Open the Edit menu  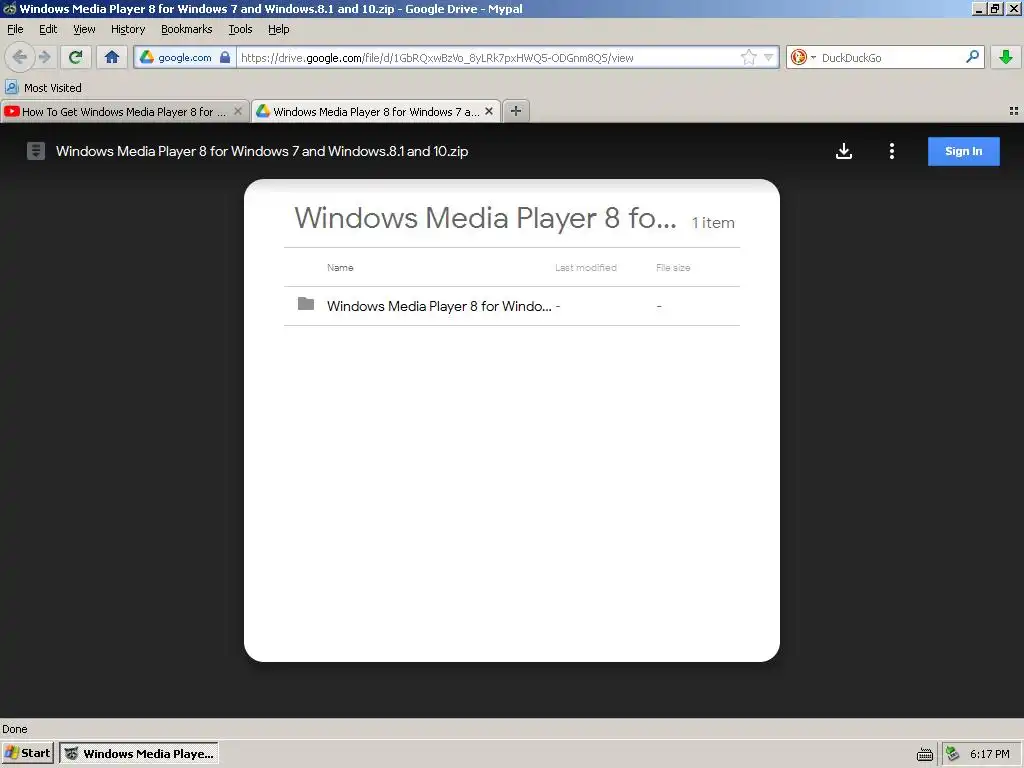(48, 29)
